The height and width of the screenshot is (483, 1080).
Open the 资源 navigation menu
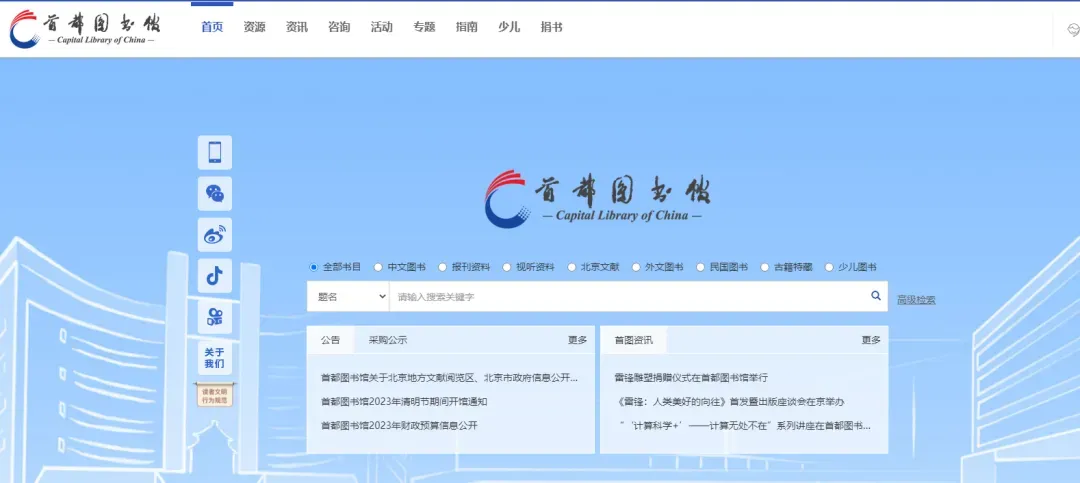pyautogui.click(x=254, y=27)
